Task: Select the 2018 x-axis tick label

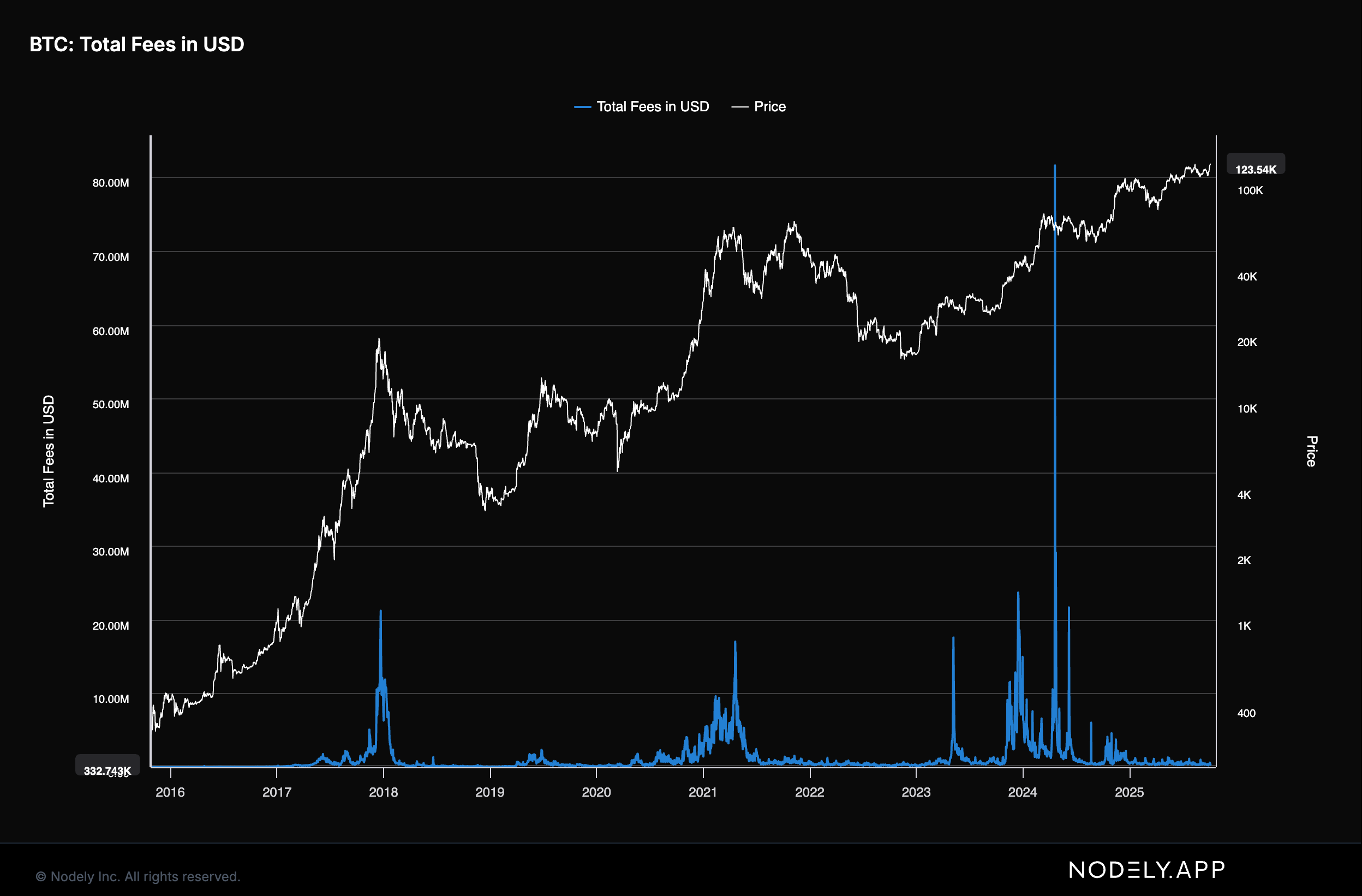Action: 383,792
